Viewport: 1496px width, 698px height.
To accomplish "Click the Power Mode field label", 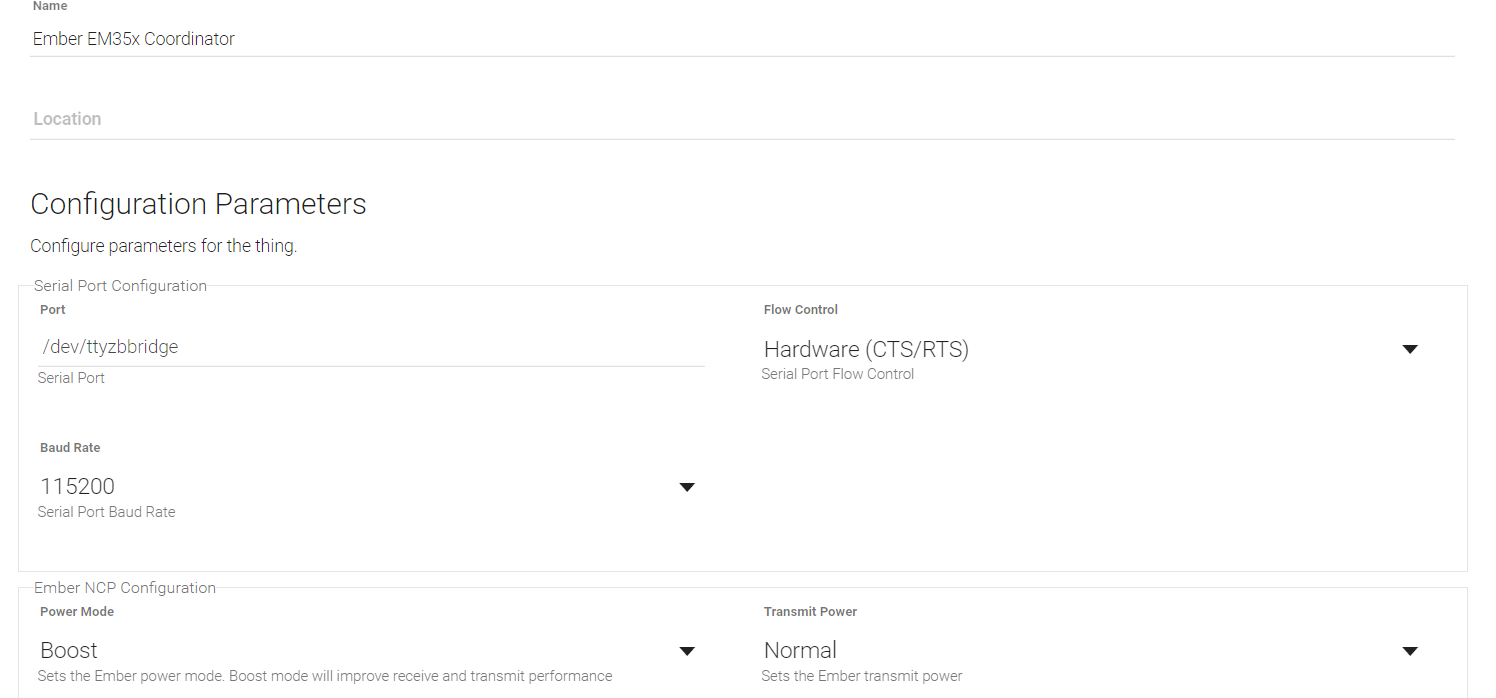I will tap(77, 612).
